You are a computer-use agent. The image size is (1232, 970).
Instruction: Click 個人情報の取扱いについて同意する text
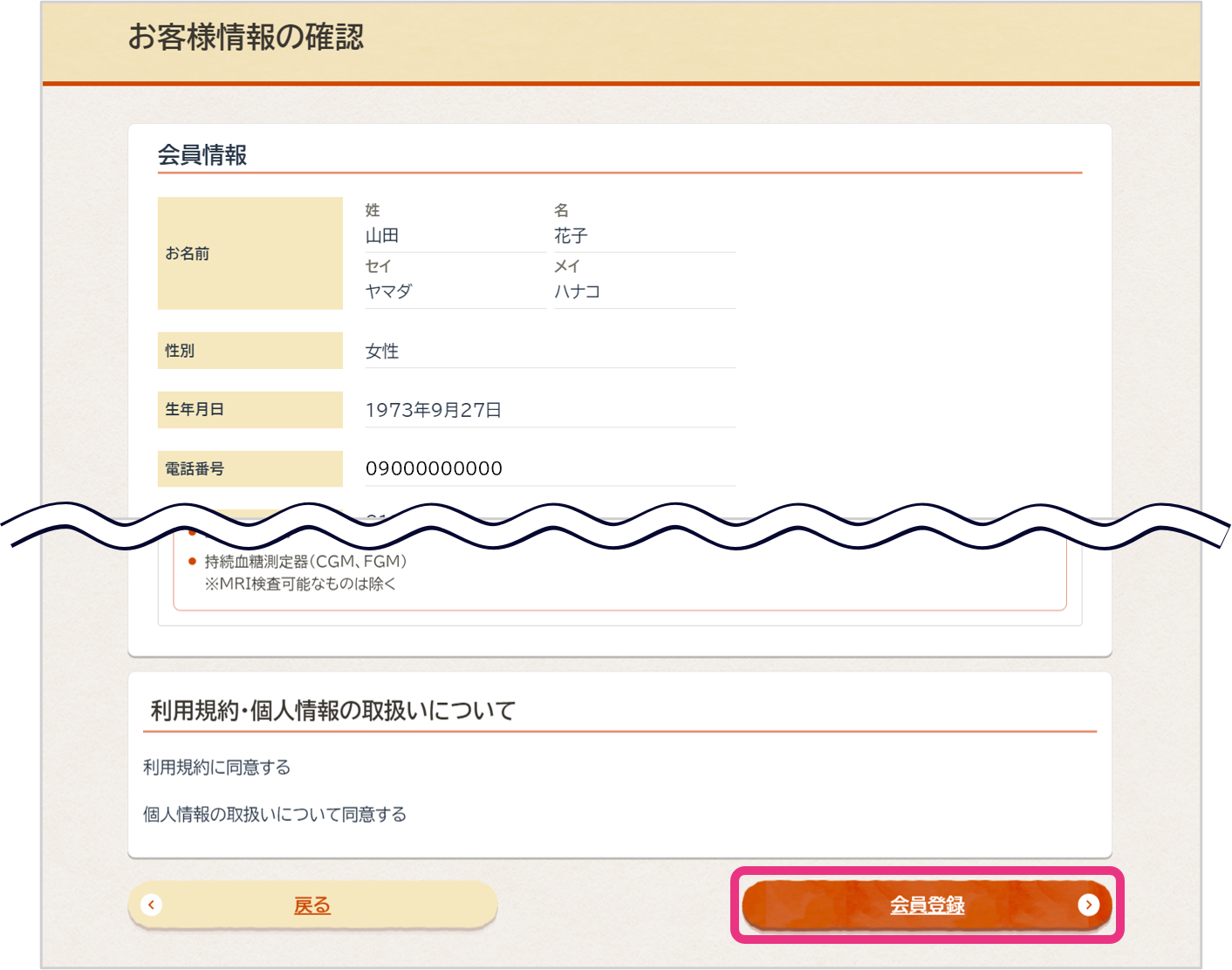tap(275, 814)
